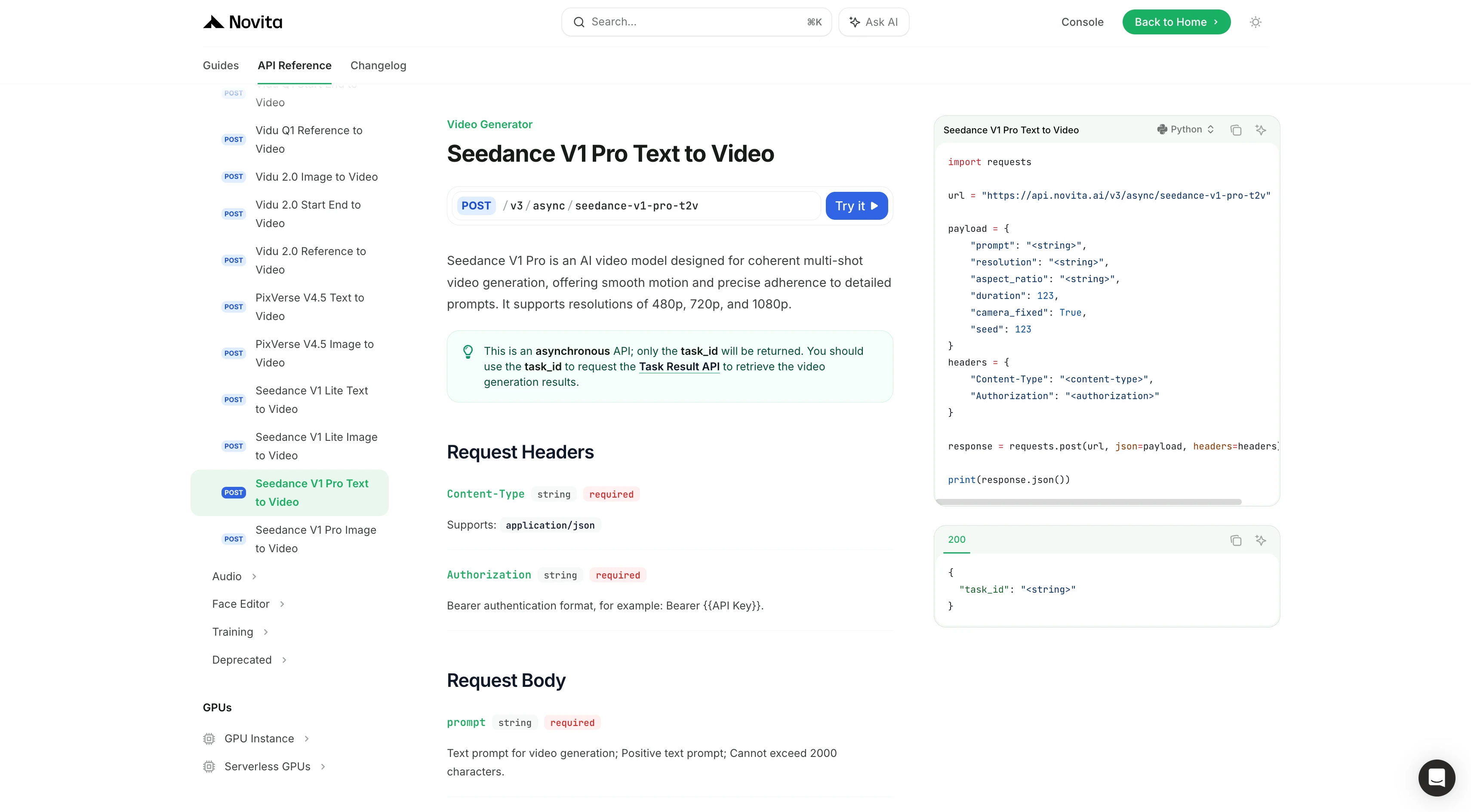
Task: Select the 200 response tab
Action: point(957,540)
